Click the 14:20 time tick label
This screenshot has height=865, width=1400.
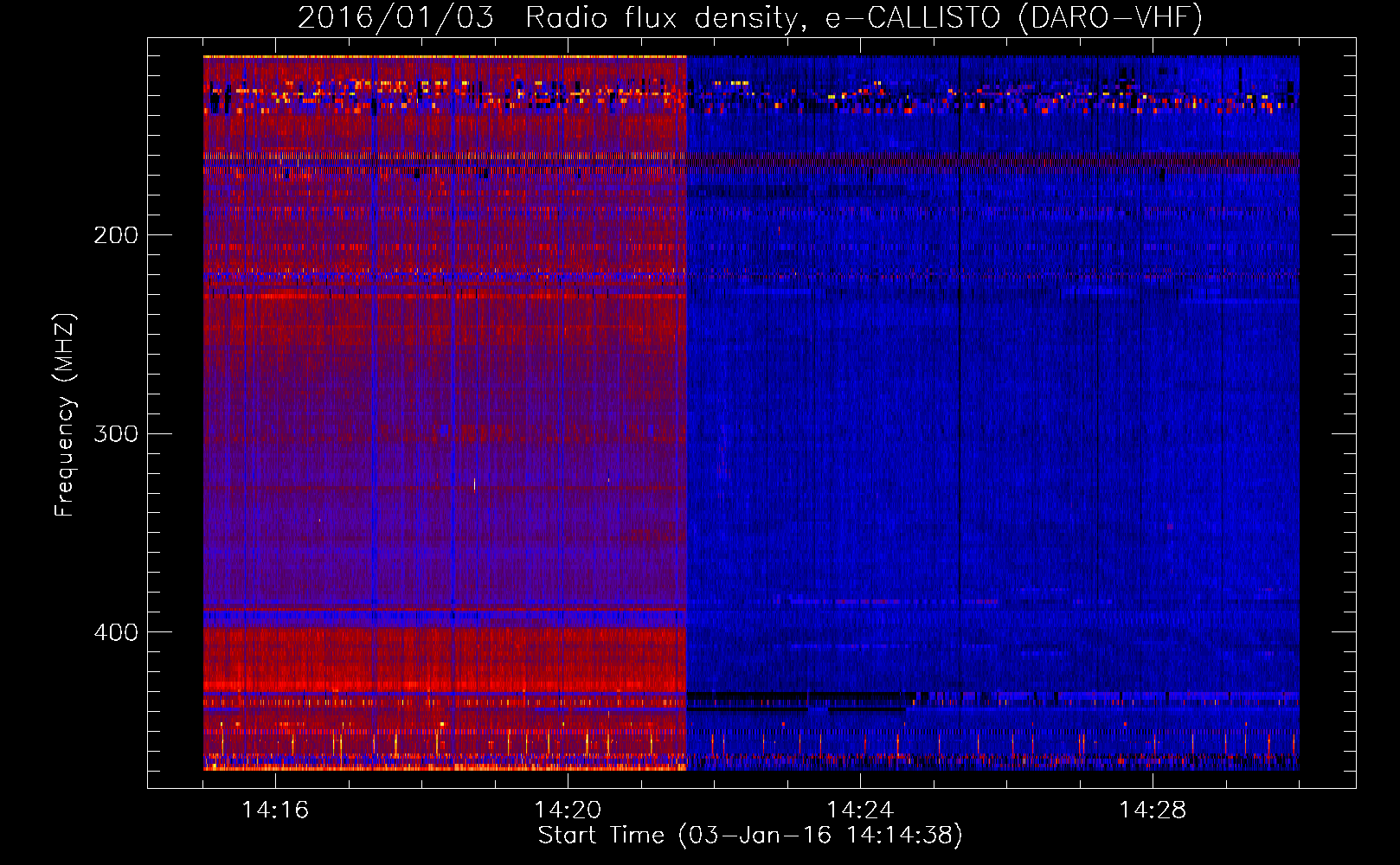[568, 810]
